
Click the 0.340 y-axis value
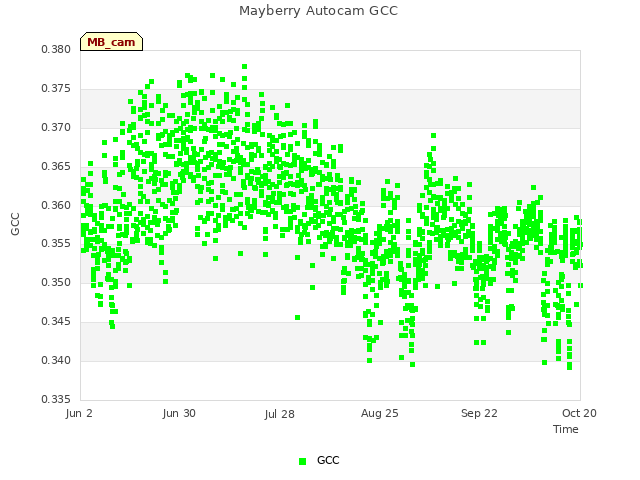(x=56, y=360)
